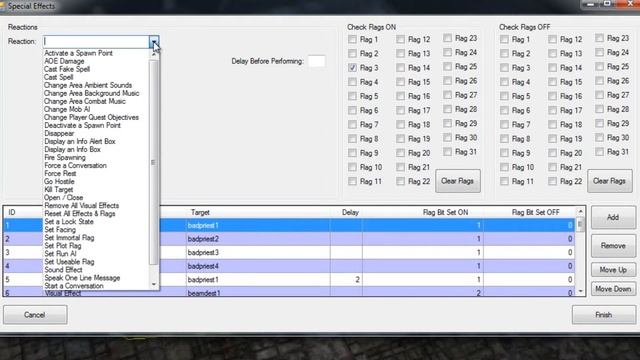Tick Flag 12 under Check Flags ON
Screen dimensions: 640x360
click(400, 39)
